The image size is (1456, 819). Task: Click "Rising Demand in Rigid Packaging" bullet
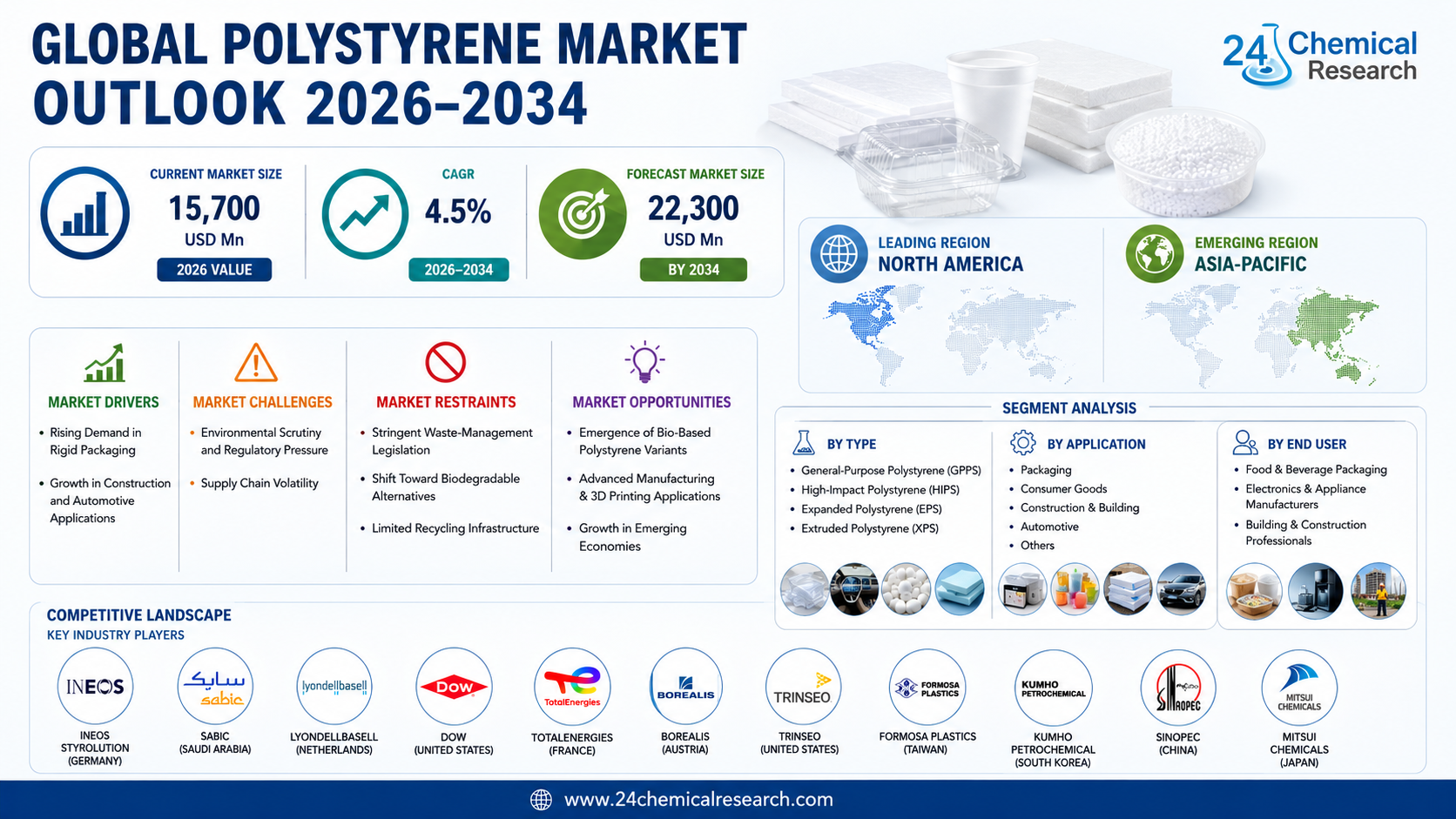click(96, 441)
